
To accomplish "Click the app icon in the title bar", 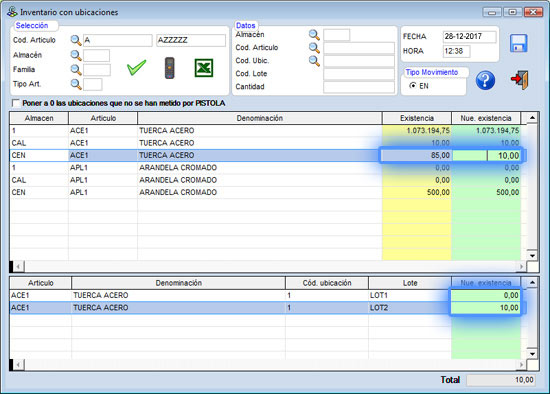I will pos(12,12).
